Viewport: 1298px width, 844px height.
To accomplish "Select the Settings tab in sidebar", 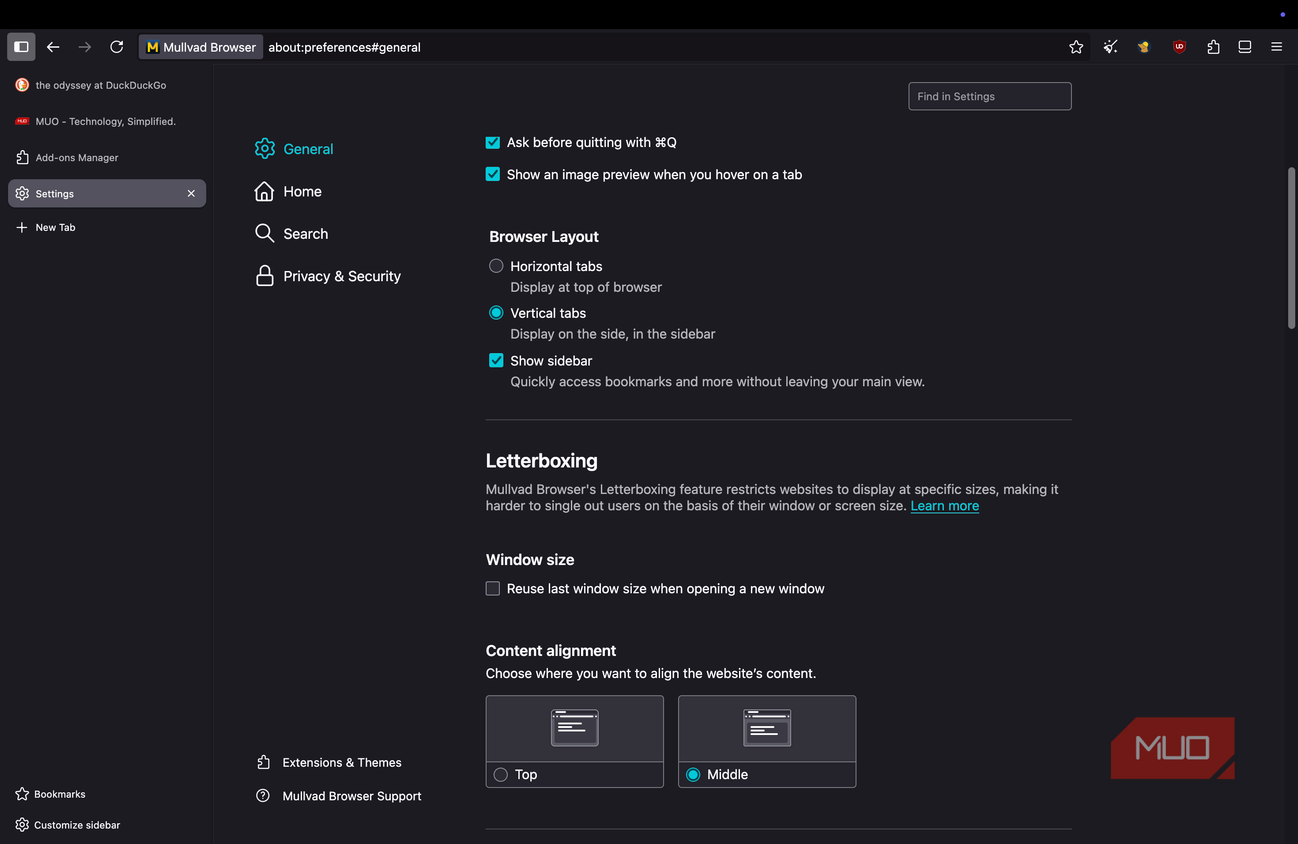I will (107, 193).
